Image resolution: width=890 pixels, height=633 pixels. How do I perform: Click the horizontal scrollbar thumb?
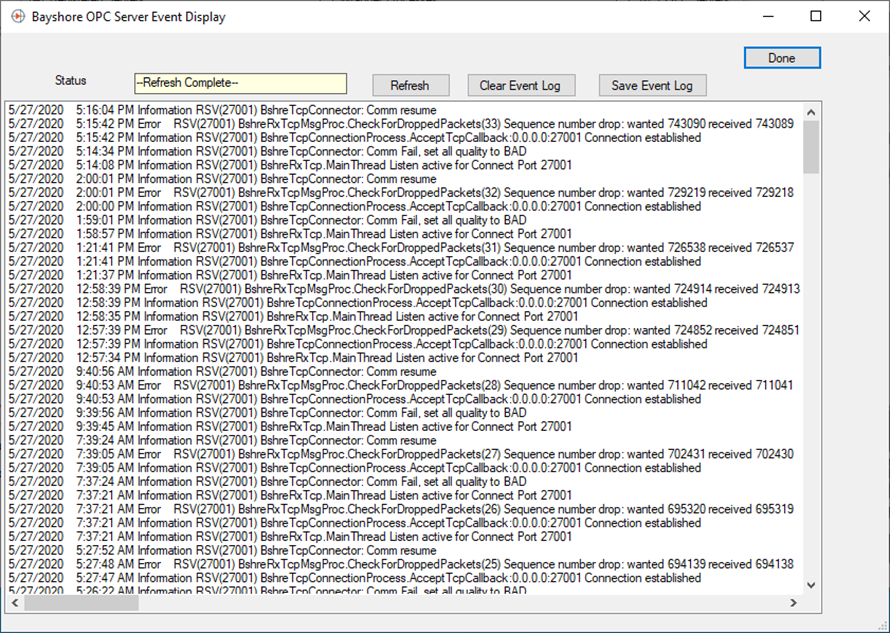(x=81, y=603)
